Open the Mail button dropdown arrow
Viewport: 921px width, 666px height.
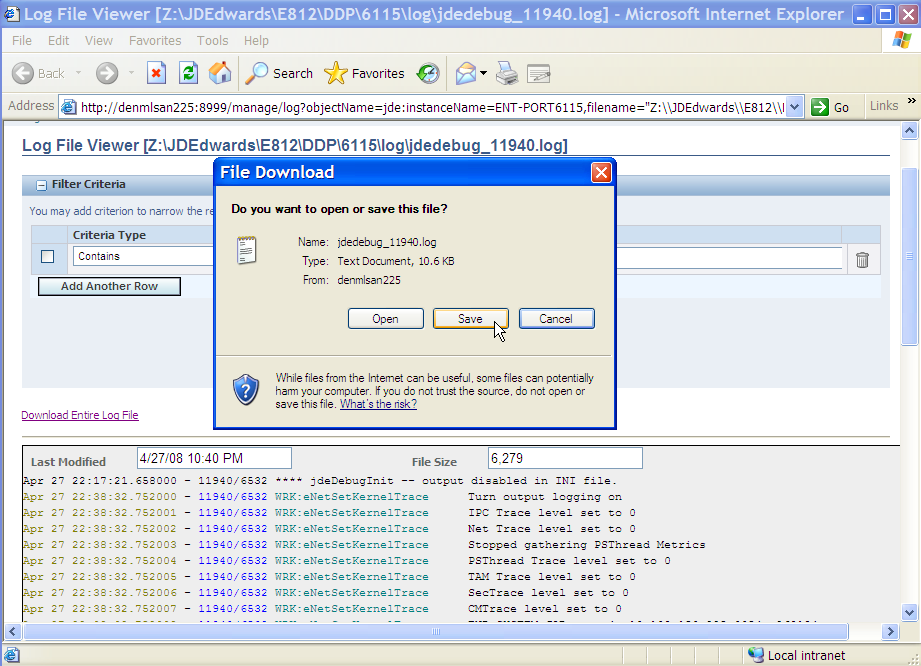pos(483,73)
